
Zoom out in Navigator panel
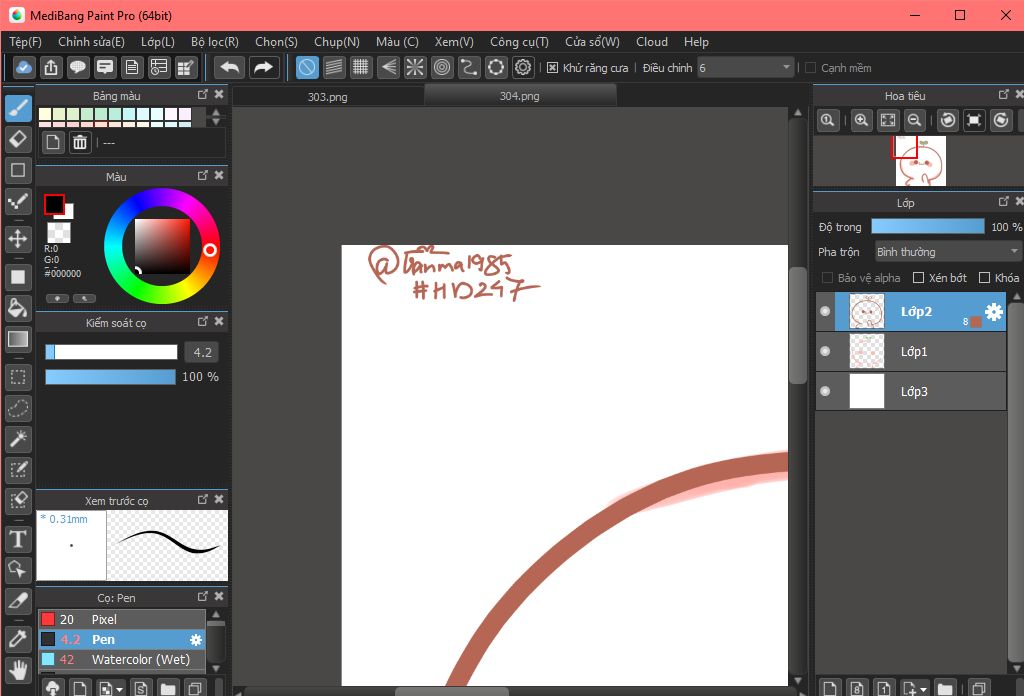click(914, 120)
